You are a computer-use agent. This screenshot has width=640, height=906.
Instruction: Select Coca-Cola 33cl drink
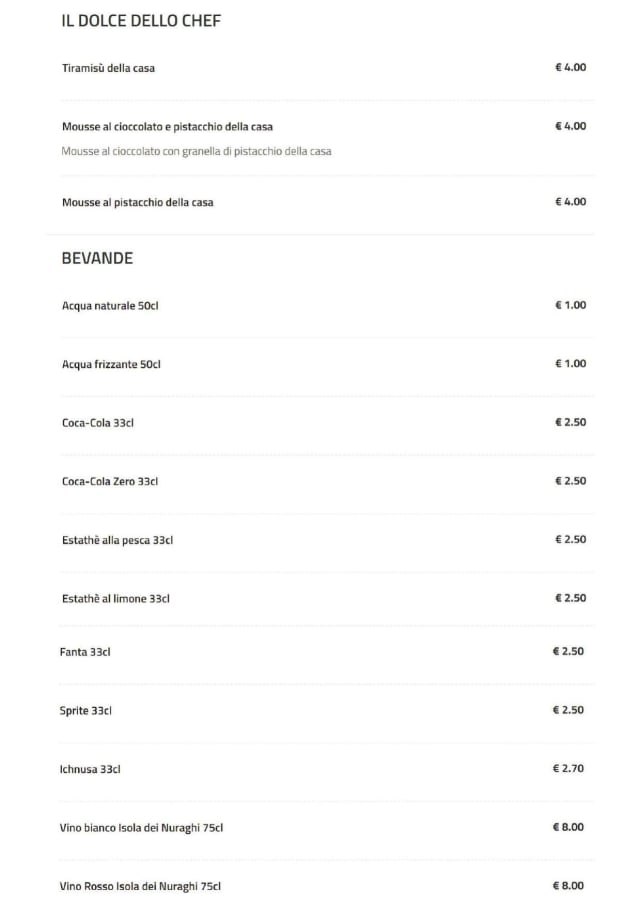(98, 423)
